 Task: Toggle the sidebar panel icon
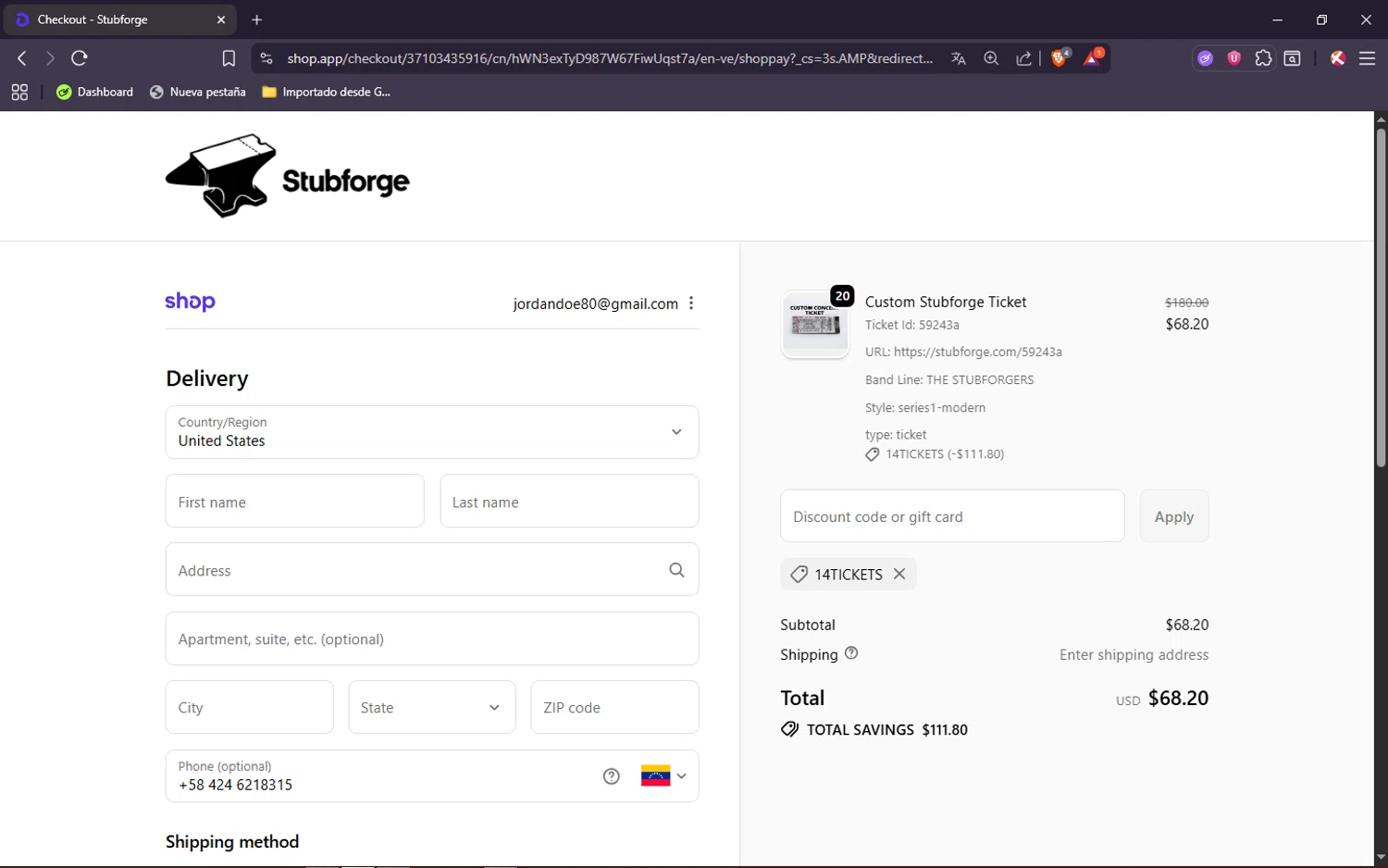(1293, 58)
